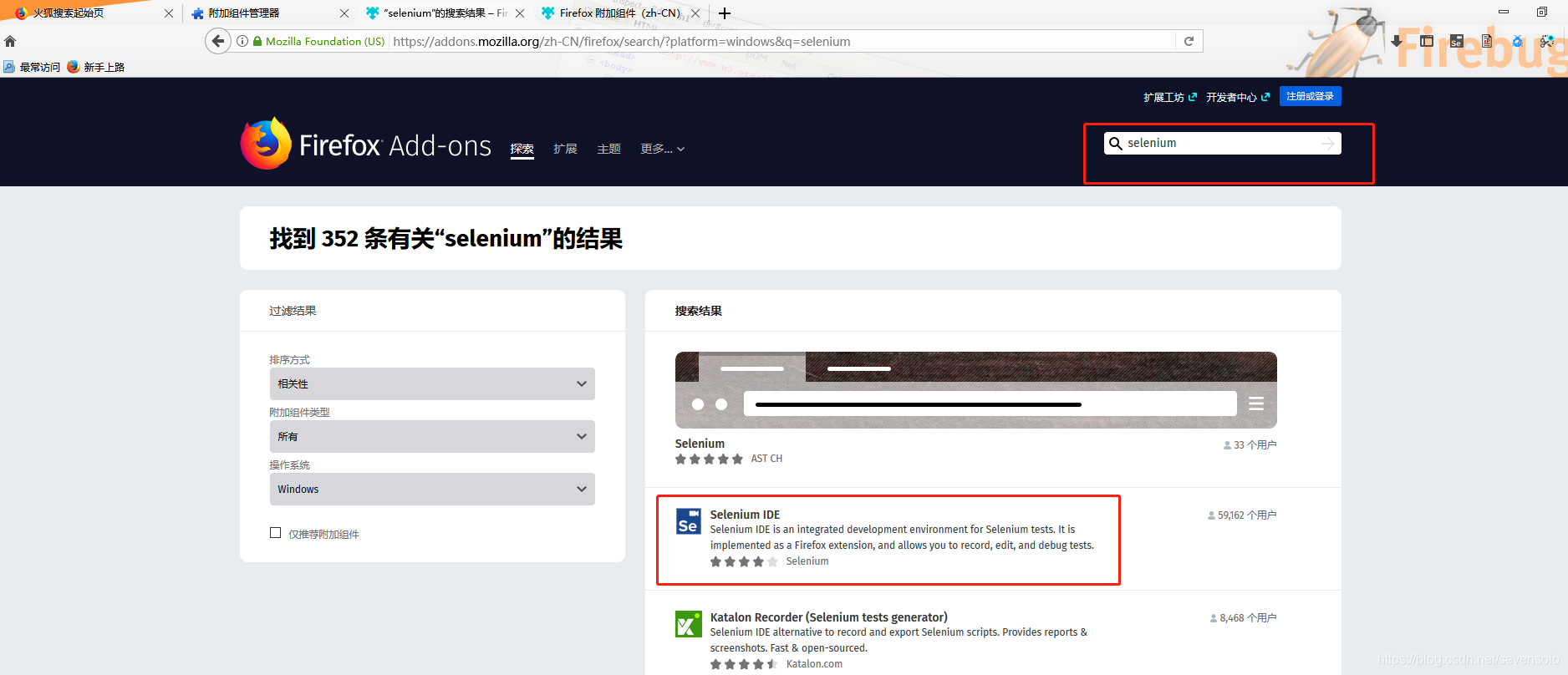Click the 找到 352 条有关 selenium 的结果 heading
This screenshot has width=1568, height=675.
point(446,238)
